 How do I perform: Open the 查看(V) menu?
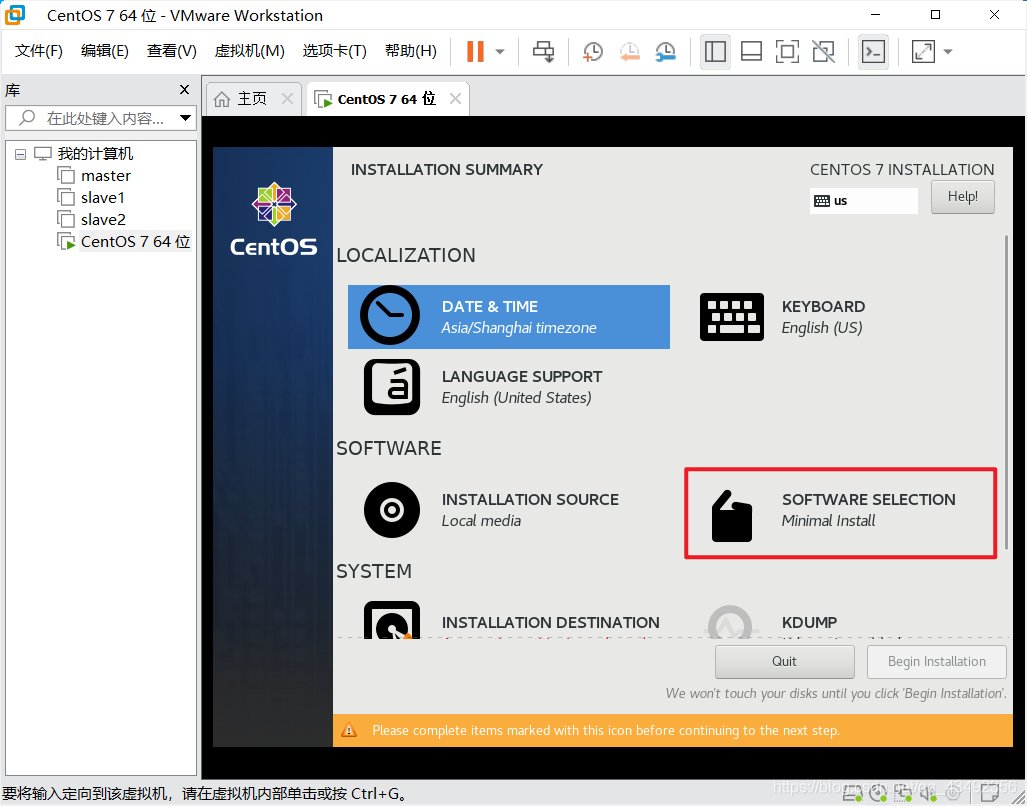point(172,51)
